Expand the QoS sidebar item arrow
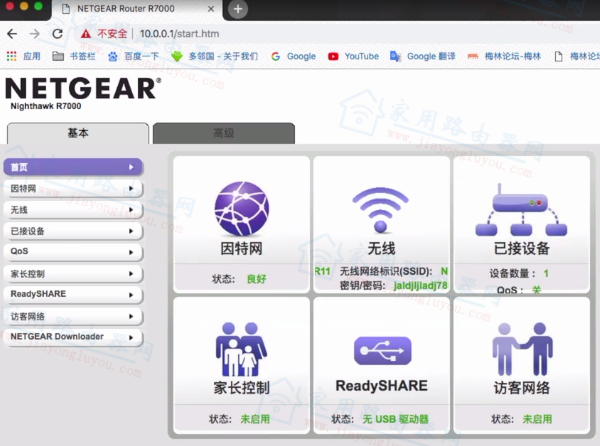This screenshot has width=600, height=446. [130, 252]
